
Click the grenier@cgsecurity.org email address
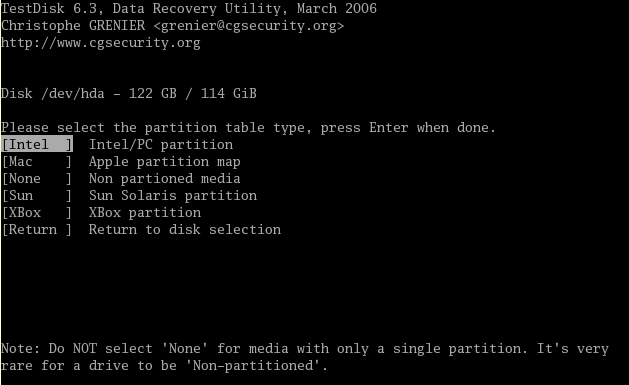click(249, 26)
